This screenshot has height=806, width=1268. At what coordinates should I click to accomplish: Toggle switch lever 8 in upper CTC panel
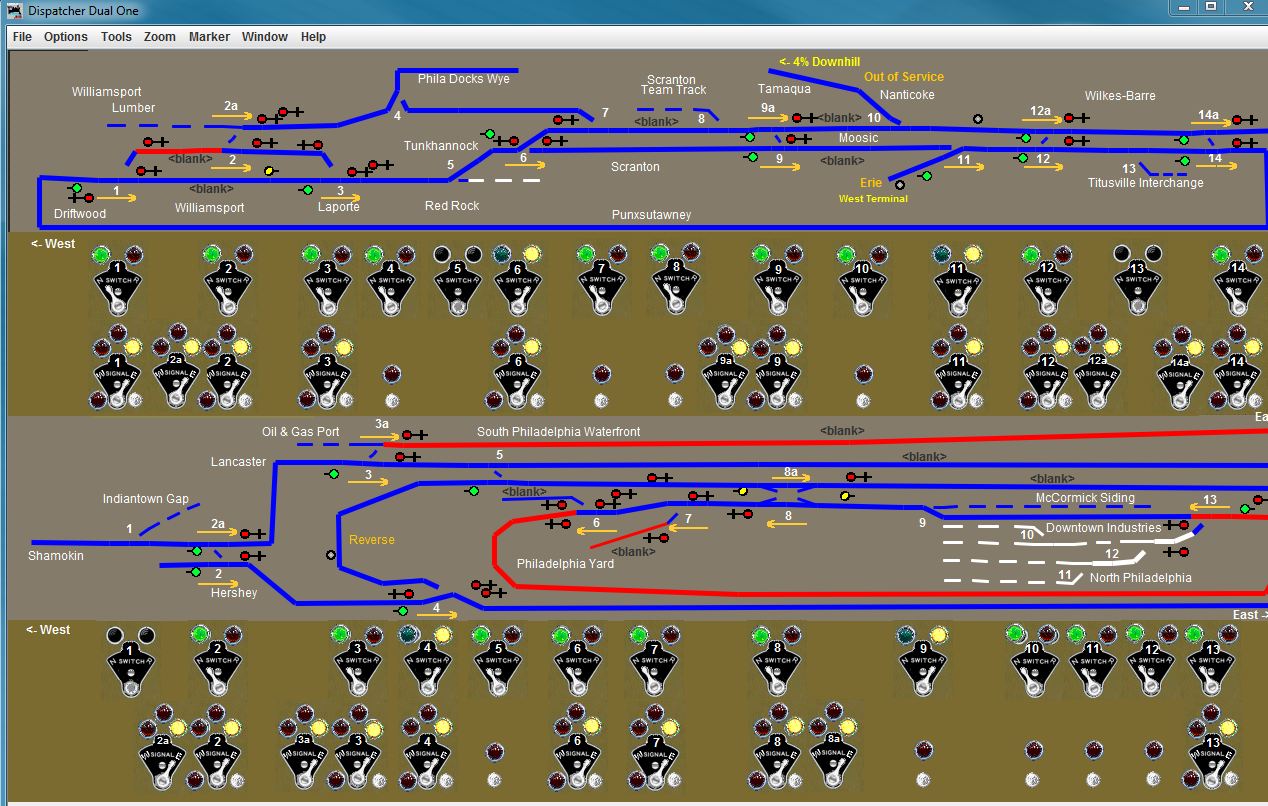pyautogui.click(x=677, y=287)
